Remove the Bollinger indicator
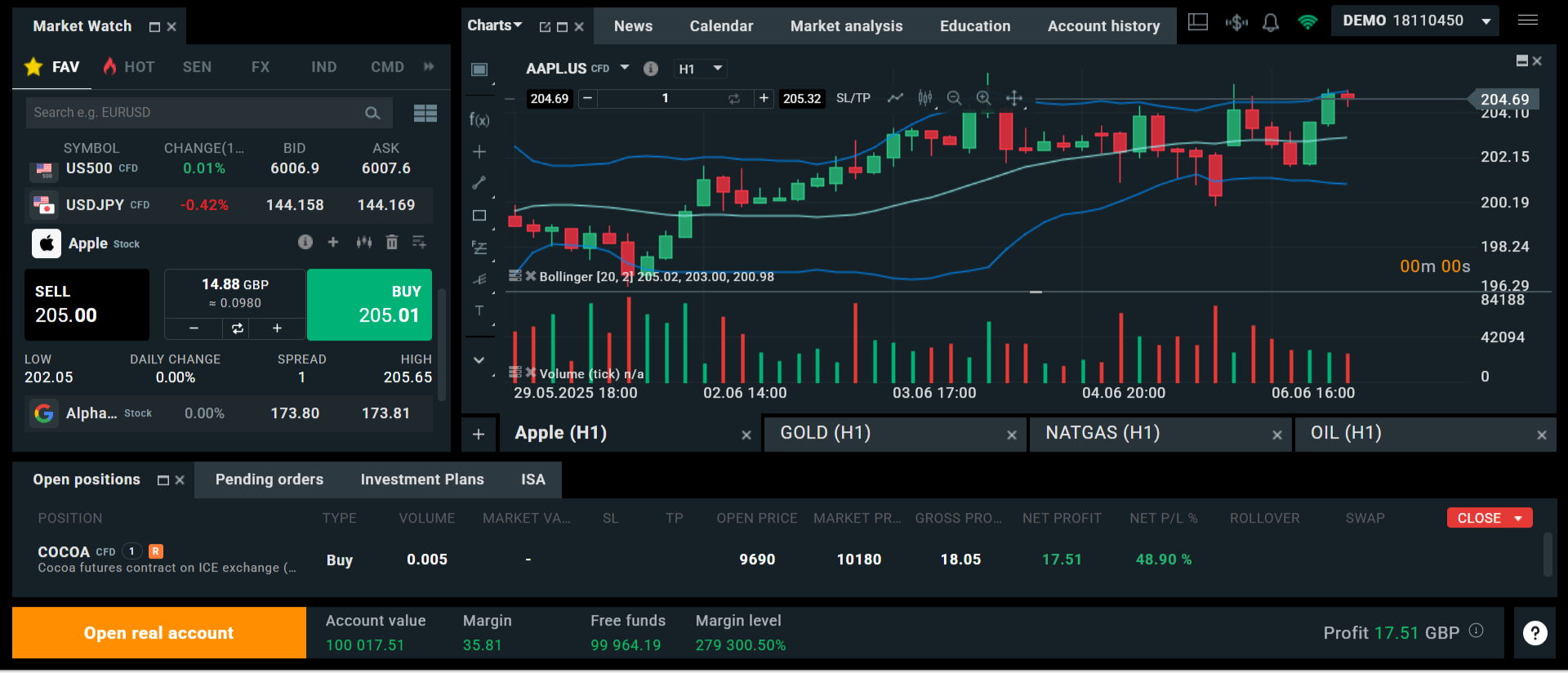 531,276
